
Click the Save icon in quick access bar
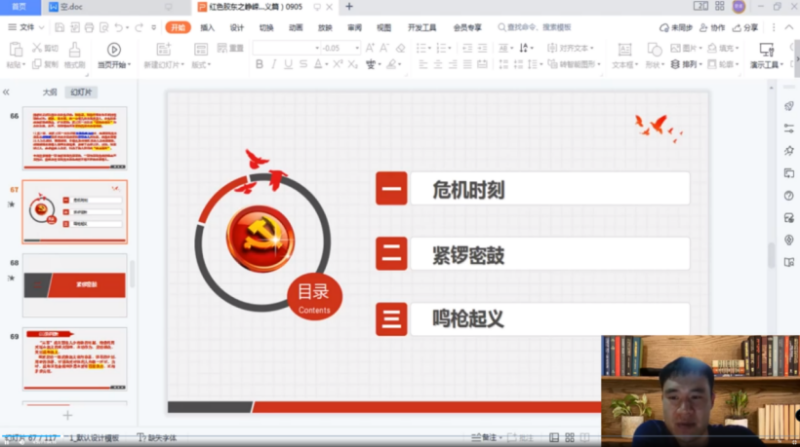(x=60, y=28)
